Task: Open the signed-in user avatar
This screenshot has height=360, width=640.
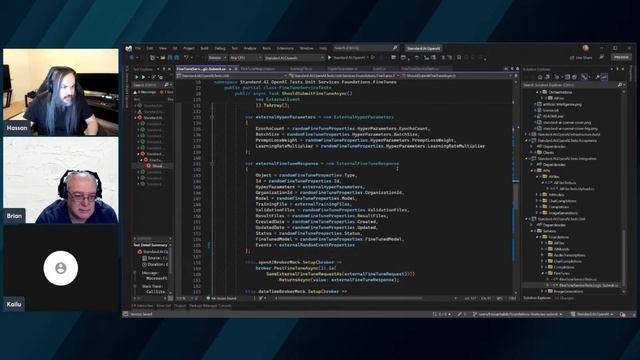Action: (586, 48)
